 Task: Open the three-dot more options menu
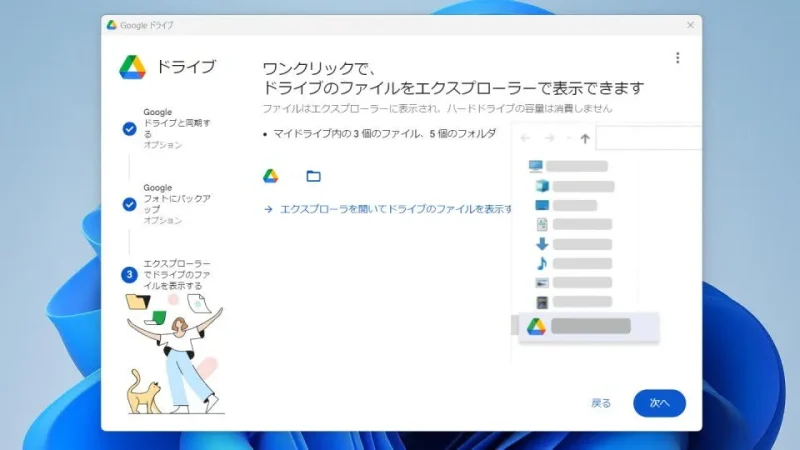point(677,58)
